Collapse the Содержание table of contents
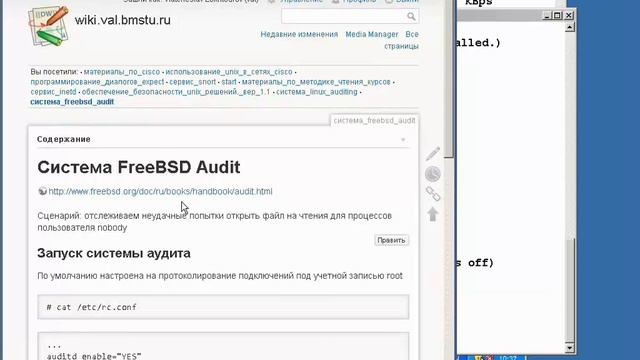640x360 pixels. [403, 140]
